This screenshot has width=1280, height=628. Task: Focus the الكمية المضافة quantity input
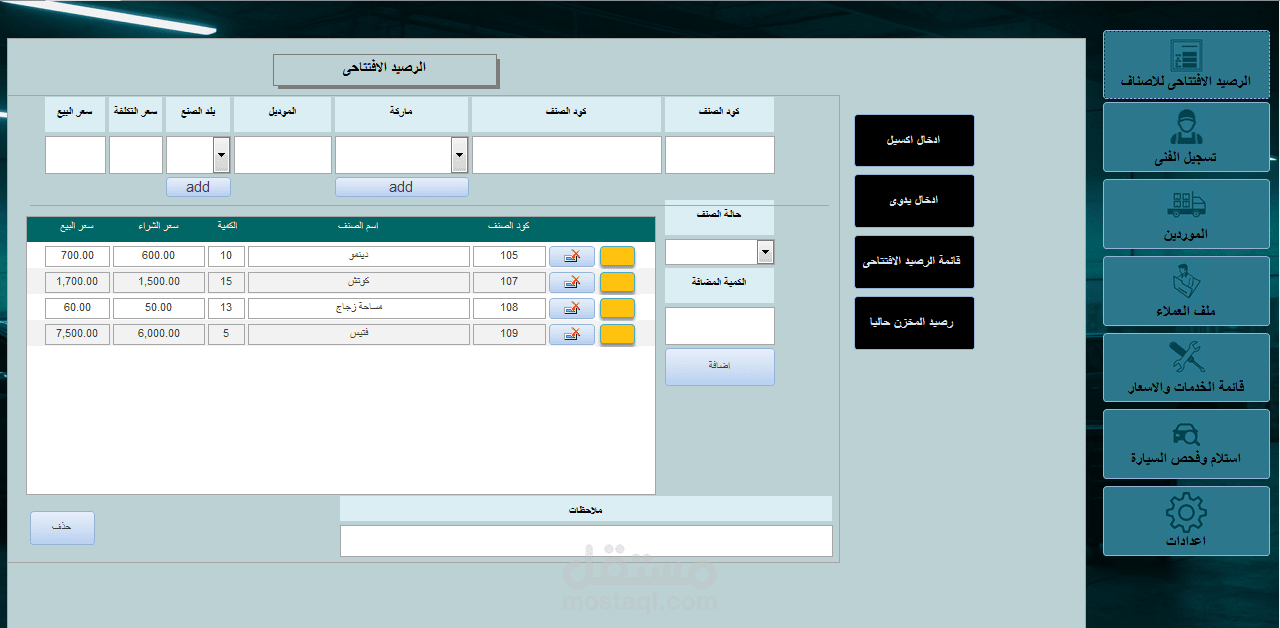point(720,326)
